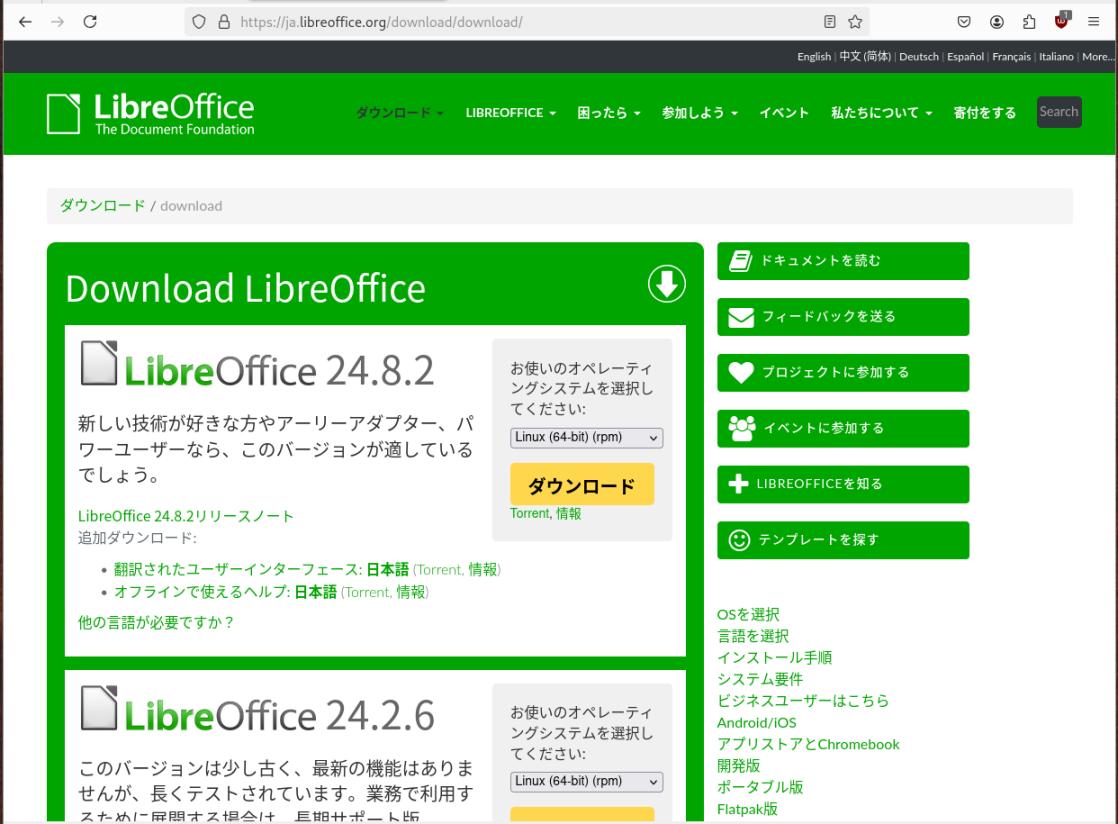Open the Flatpak版 sidebar link

(747, 809)
